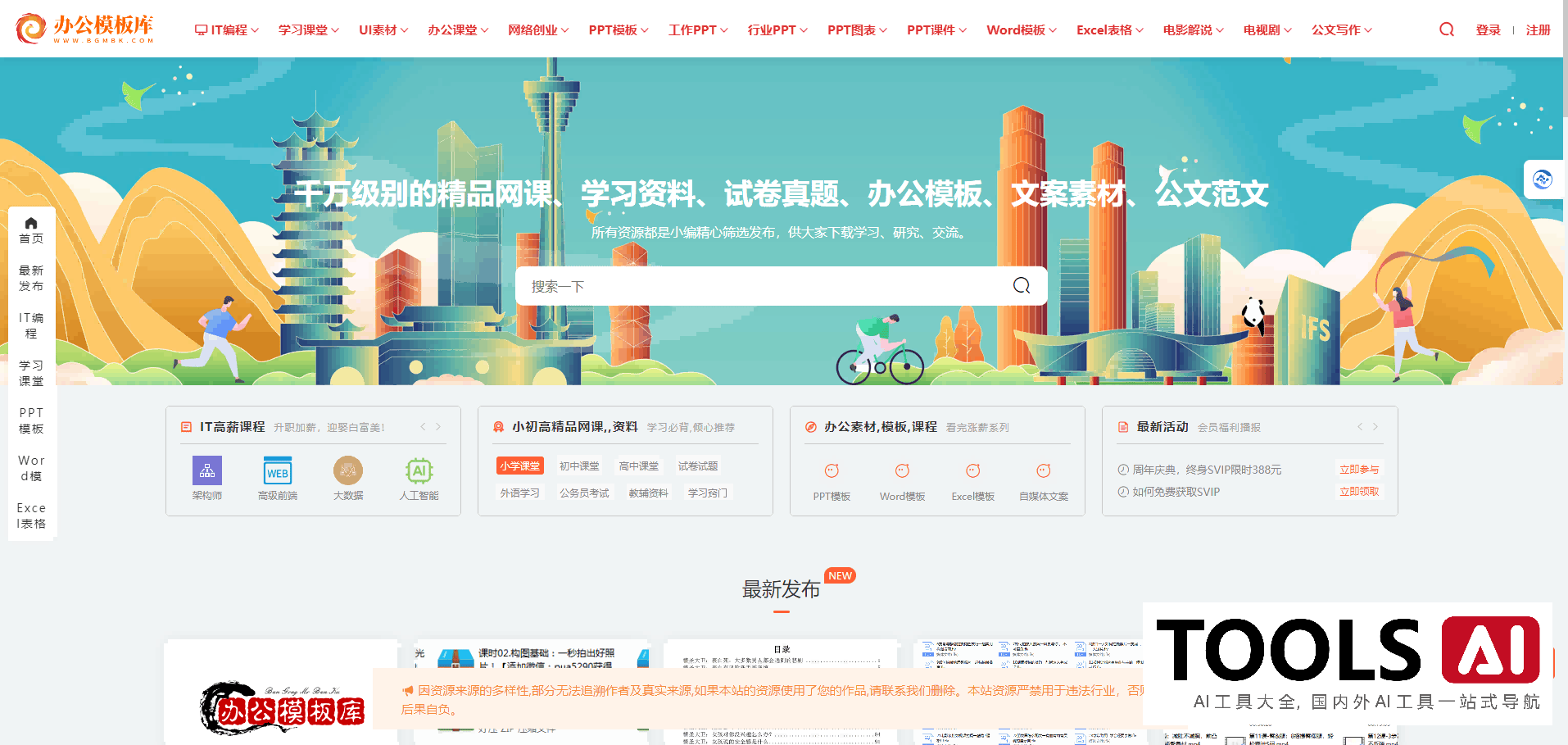Click the WEB 高级前端 icon
Image resolution: width=1568 pixels, height=745 pixels.
(x=278, y=470)
